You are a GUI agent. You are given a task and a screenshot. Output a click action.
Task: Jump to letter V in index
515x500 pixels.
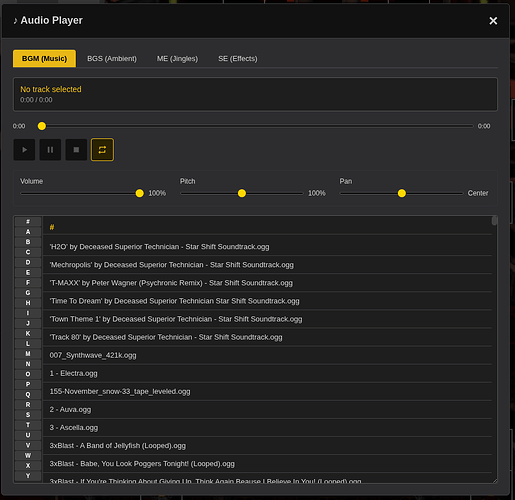pos(28,445)
